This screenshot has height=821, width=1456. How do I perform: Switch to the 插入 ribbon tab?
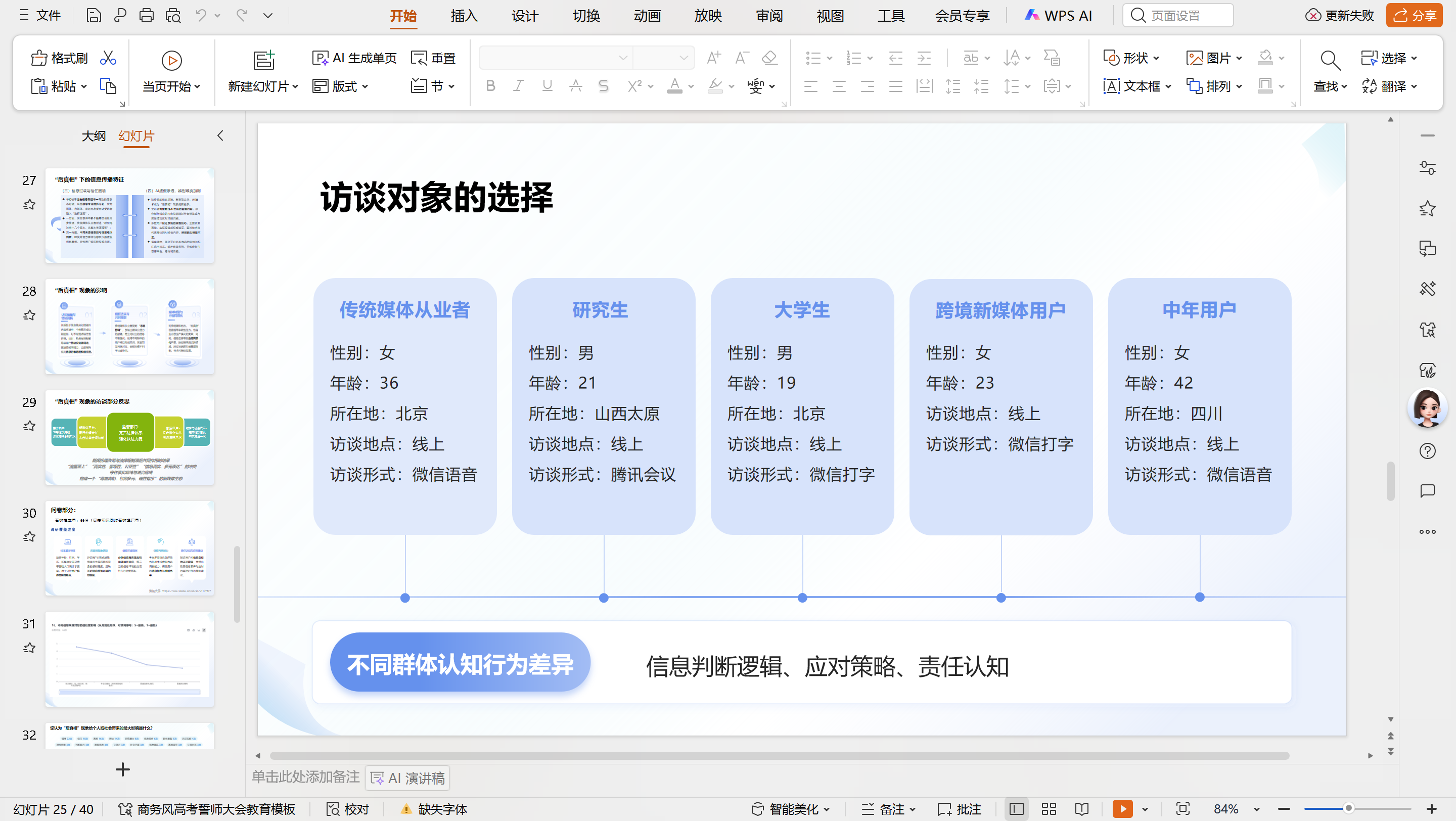(463, 16)
